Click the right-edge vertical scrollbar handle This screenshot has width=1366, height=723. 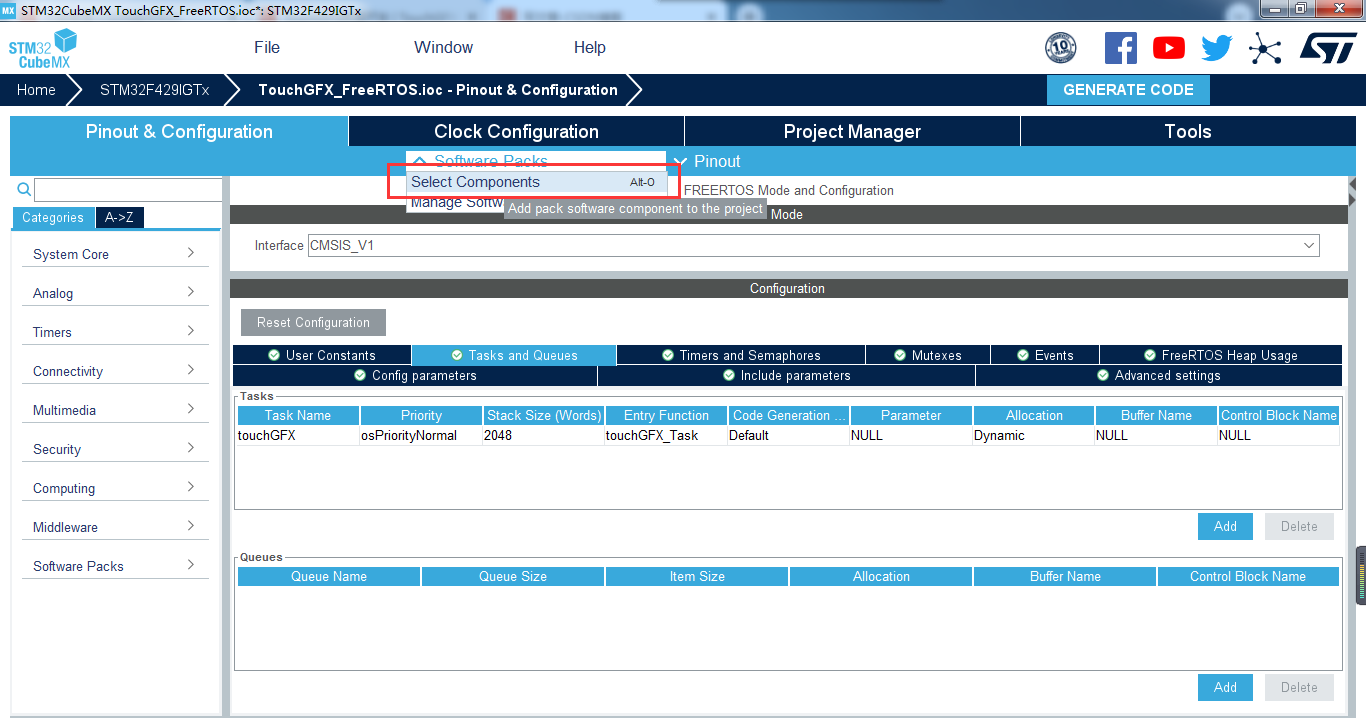(1360, 575)
